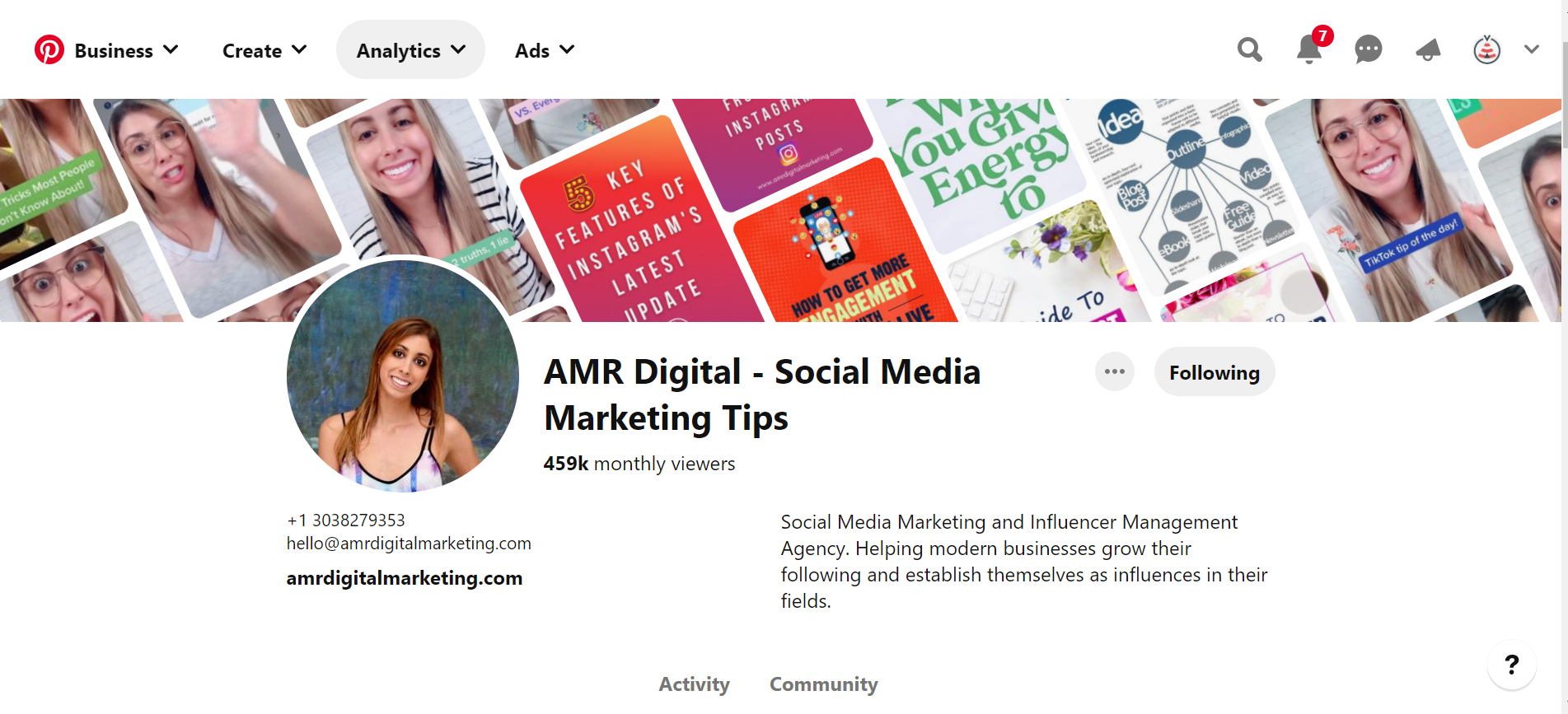
Task: Open the messages speech bubble icon
Action: 1368,50
